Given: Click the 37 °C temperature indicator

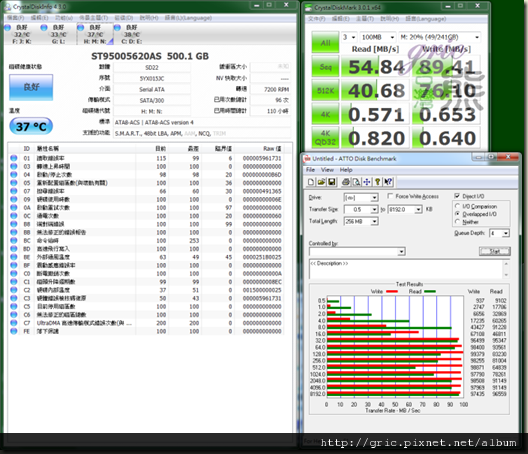Looking at the screenshot, I should tap(31, 126).
